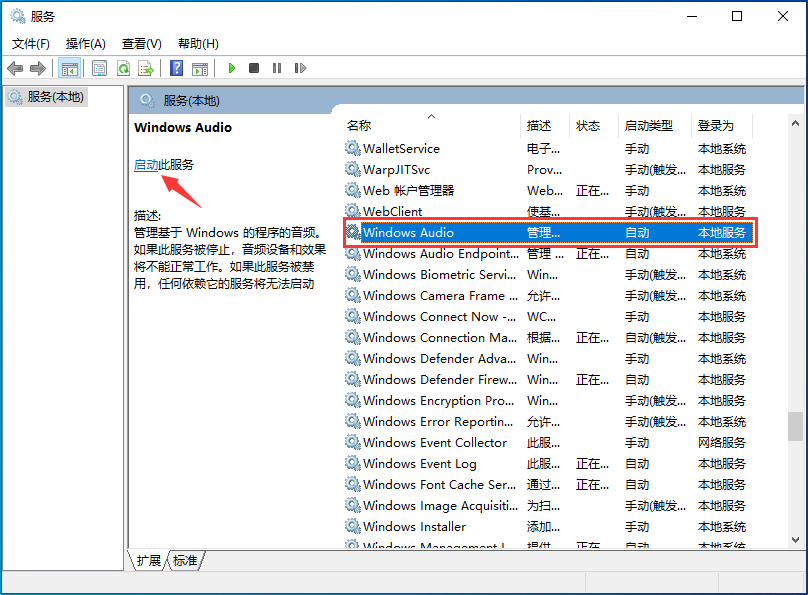Click 网络服务 in Windows Event Collector row
Viewport: 808px width, 595px height.
tap(721, 443)
